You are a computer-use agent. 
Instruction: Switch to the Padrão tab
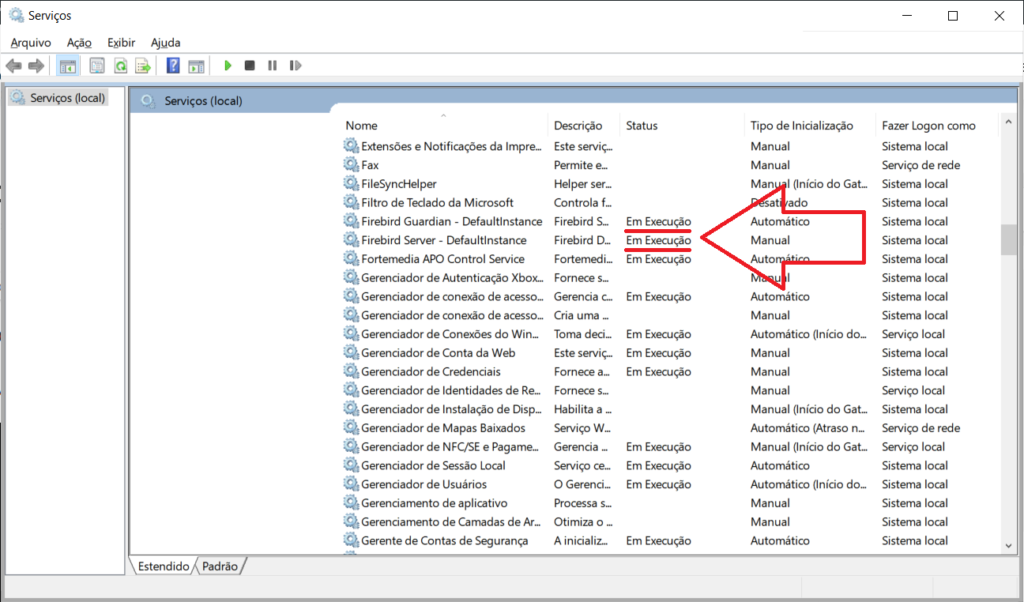[x=220, y=566]
